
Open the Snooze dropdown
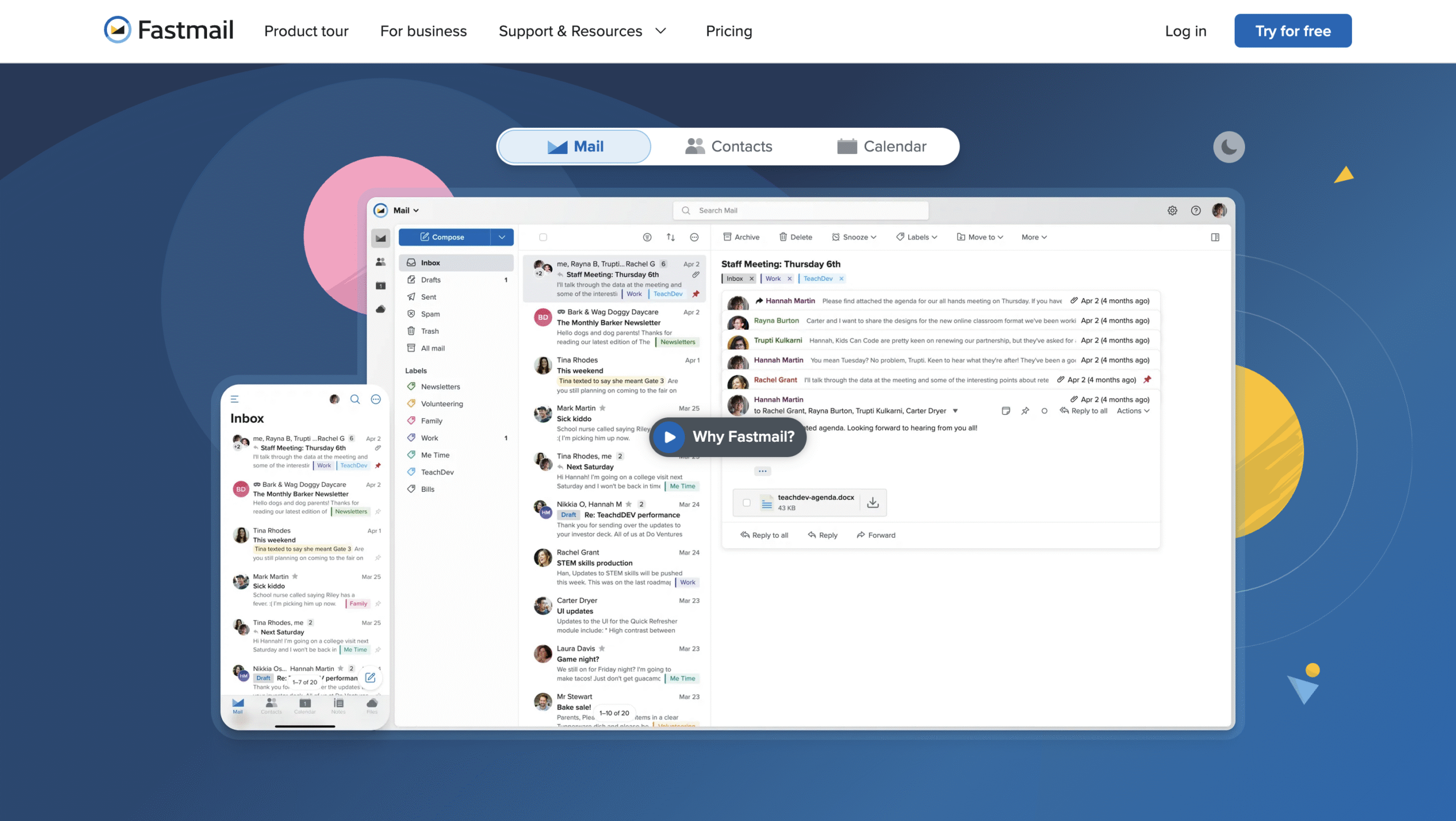(x=854, y=237)
